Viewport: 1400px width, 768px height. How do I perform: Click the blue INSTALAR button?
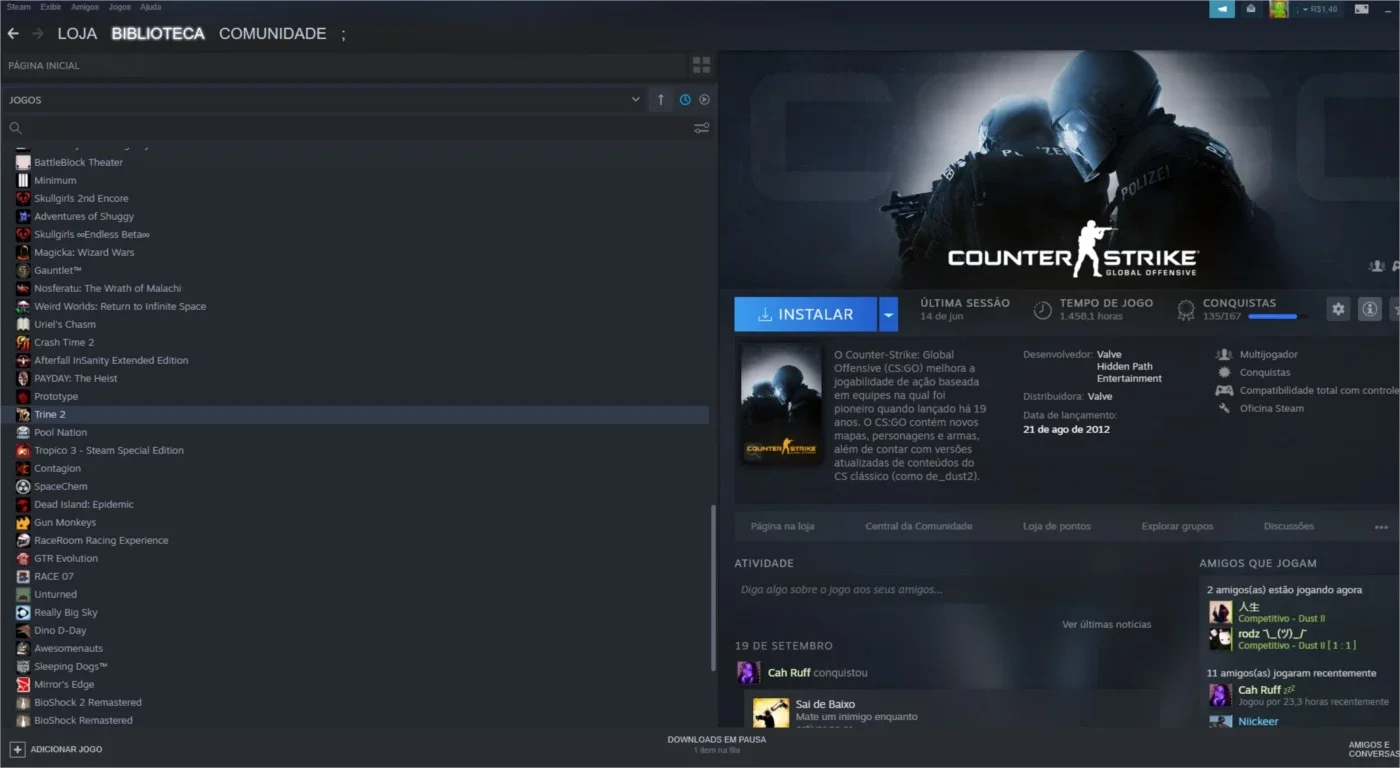805,314
